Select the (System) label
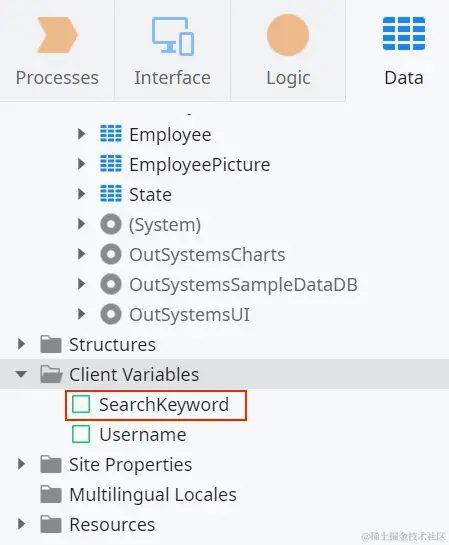Screen dimensions: 449x545 (165, 225)
